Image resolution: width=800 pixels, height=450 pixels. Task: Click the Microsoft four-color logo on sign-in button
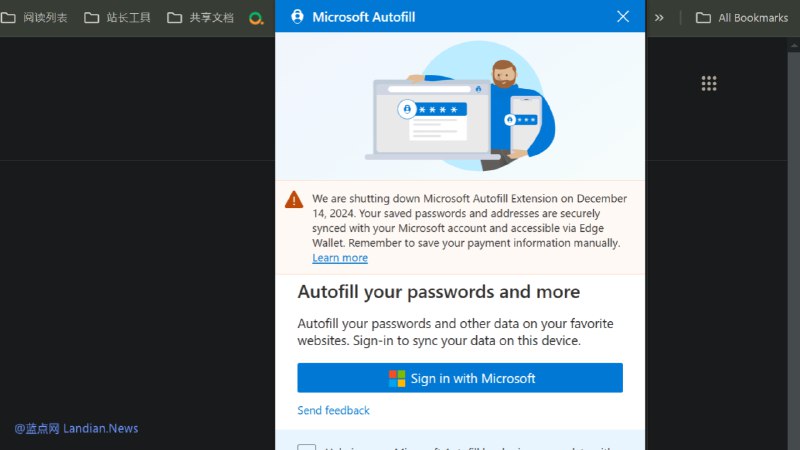(x=396, y=379)
